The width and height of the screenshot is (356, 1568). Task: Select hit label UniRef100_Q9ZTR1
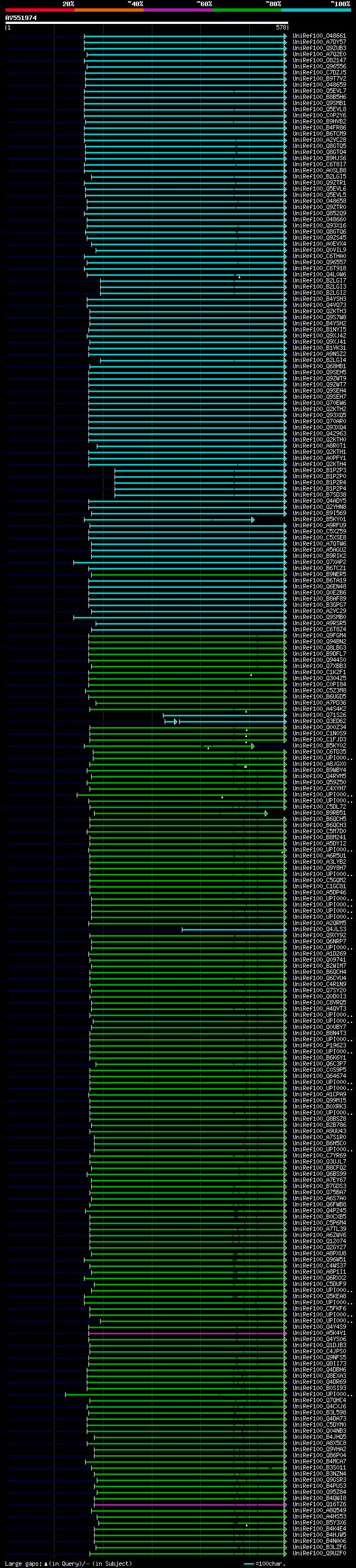tap(319, 182)
